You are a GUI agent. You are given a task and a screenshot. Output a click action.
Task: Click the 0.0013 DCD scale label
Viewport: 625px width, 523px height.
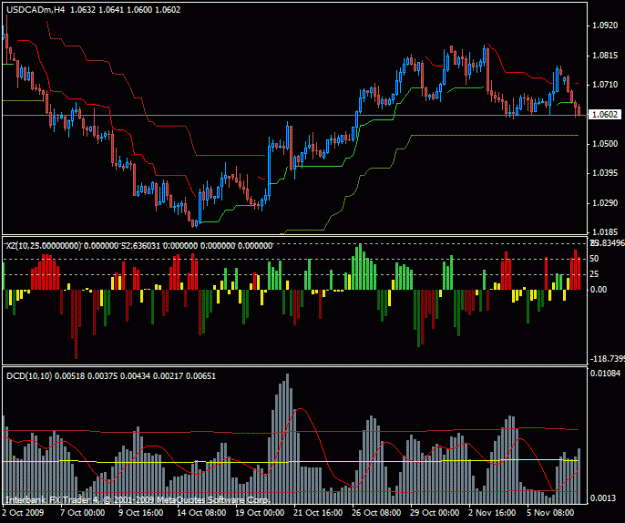[603, 498]
